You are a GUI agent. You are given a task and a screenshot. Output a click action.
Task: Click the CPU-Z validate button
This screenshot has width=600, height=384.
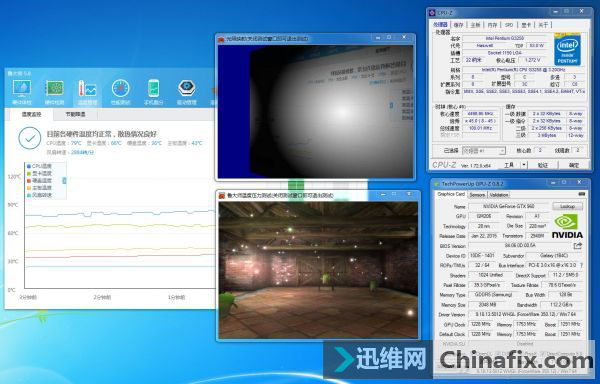click(543, 165)
